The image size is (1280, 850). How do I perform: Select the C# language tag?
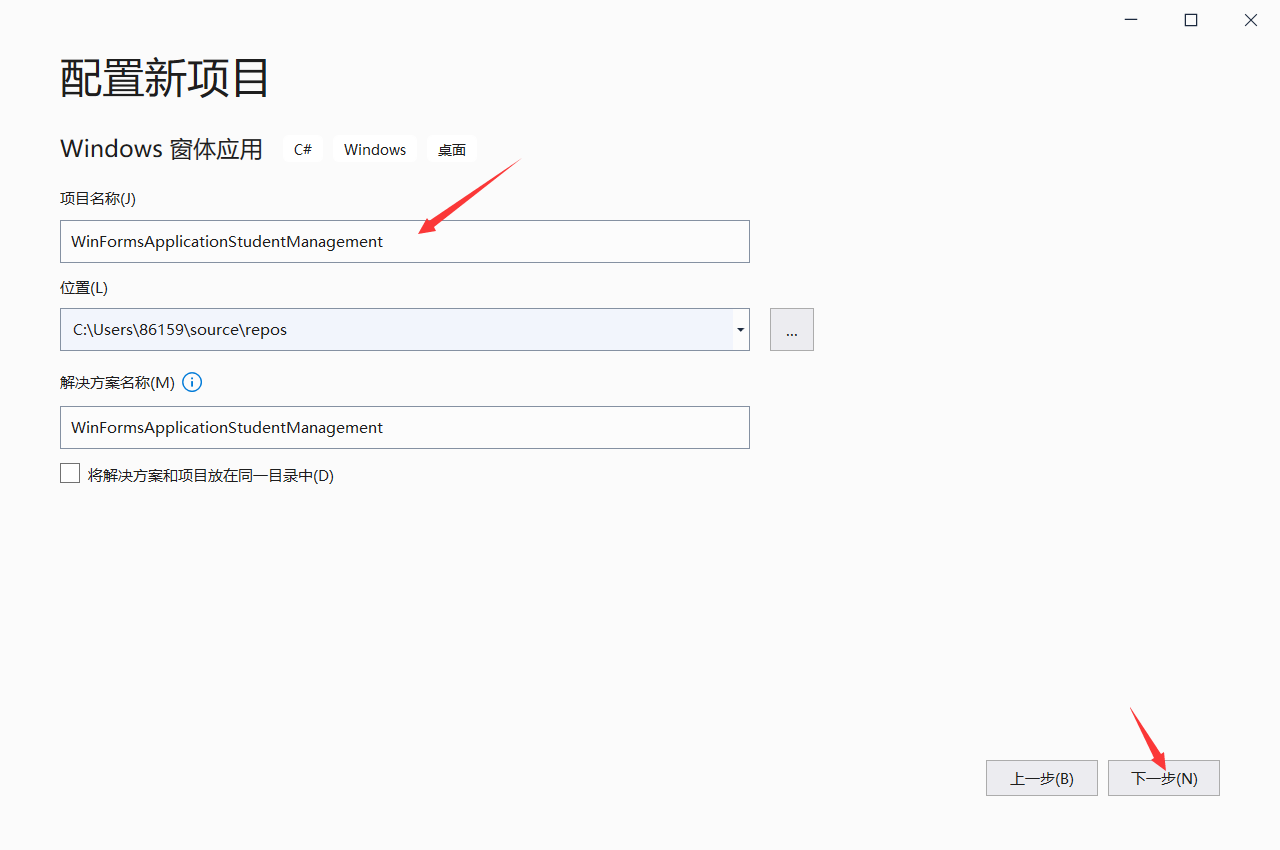(303, 148)
